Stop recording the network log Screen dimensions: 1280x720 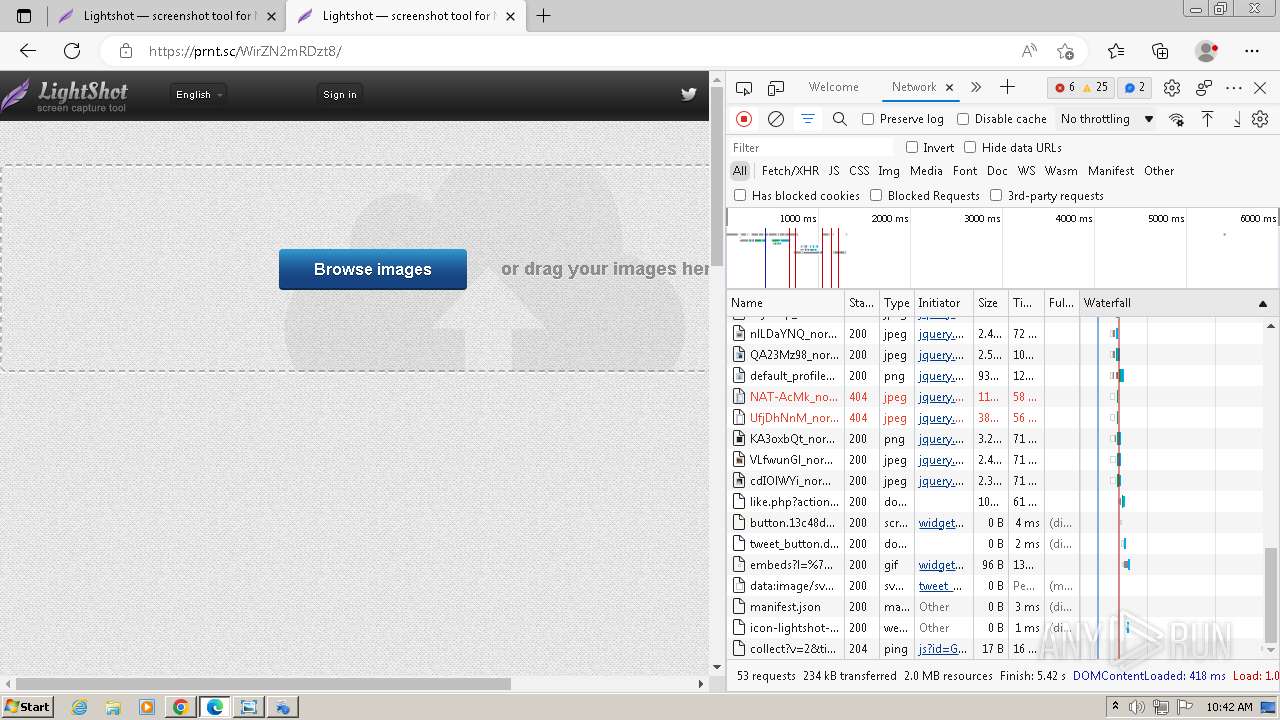pyautogui.click(x=744, y=119)
